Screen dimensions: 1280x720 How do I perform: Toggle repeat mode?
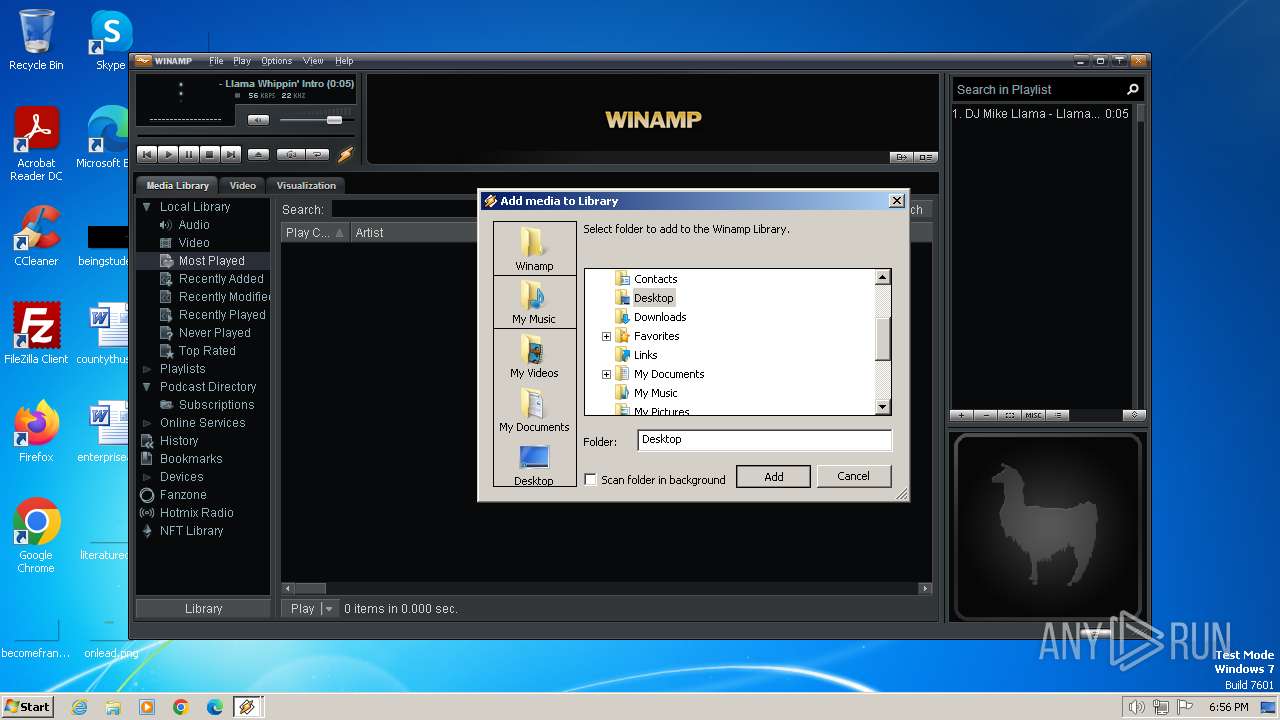317,154
